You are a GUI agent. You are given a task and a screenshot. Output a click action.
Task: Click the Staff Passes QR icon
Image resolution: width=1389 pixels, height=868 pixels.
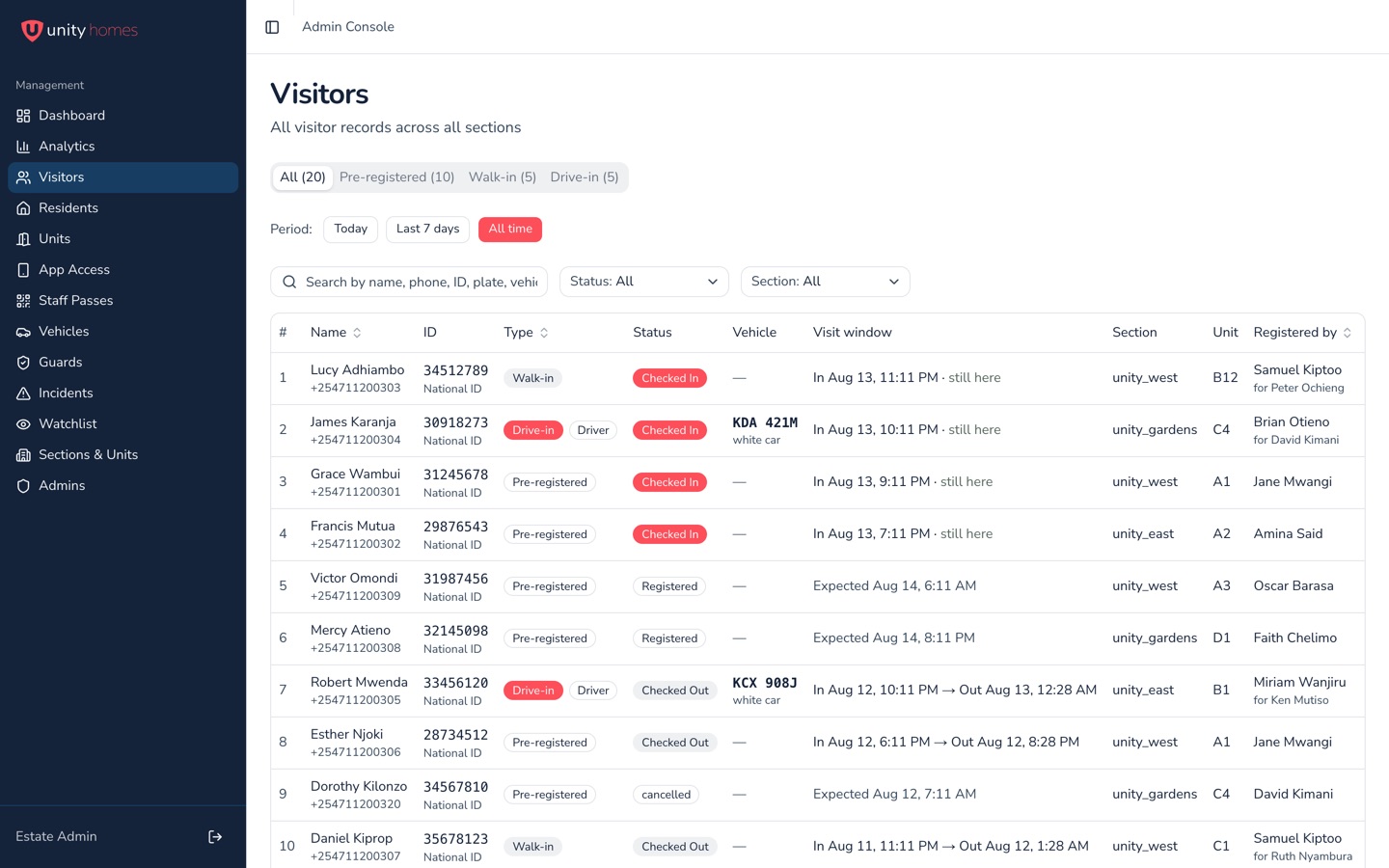click(x=23, y=301)
